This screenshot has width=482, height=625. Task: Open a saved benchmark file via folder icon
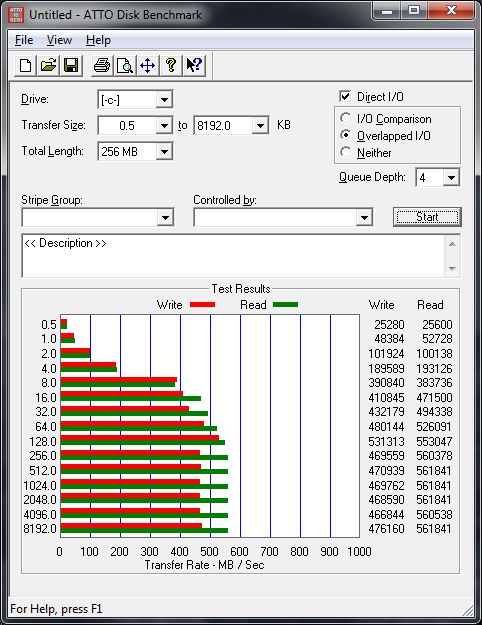tap(48, 65)
